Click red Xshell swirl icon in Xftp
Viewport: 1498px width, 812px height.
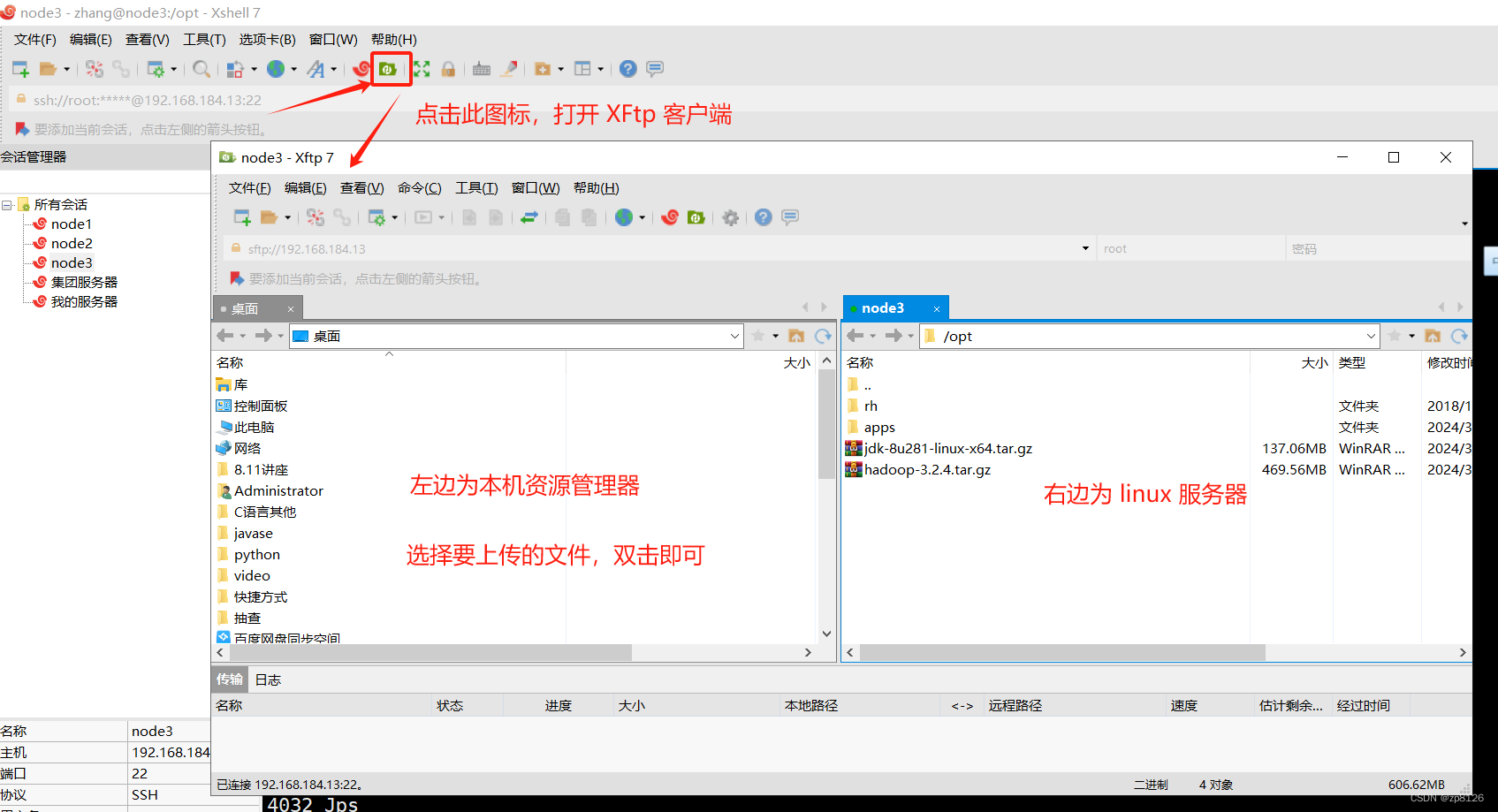point(670,217)
